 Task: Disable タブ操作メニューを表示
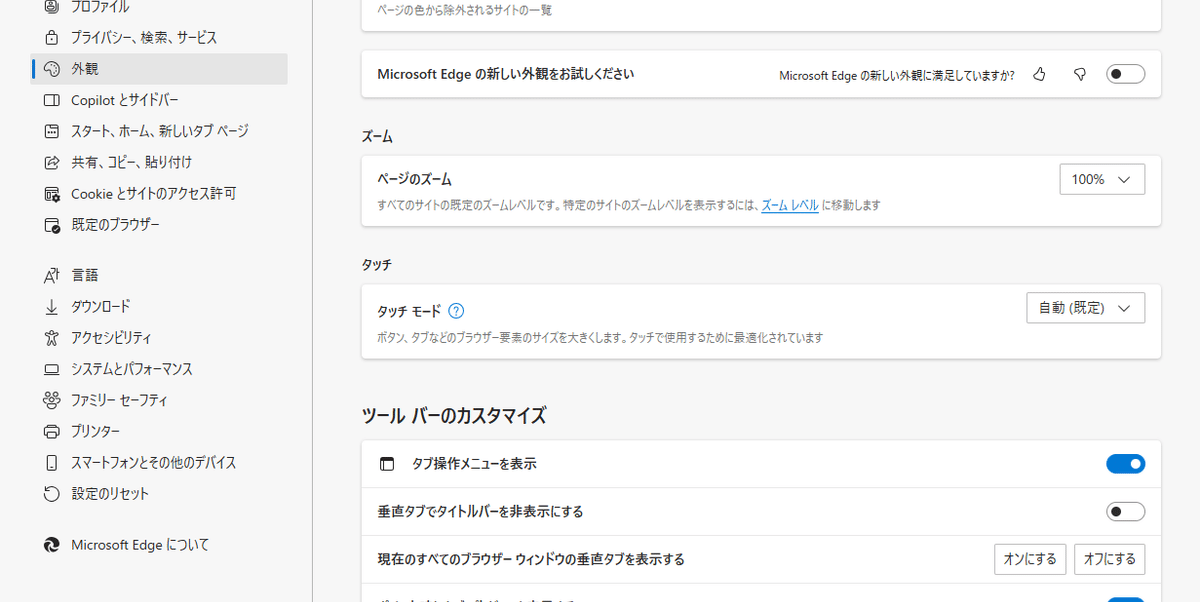(1126, 463)
